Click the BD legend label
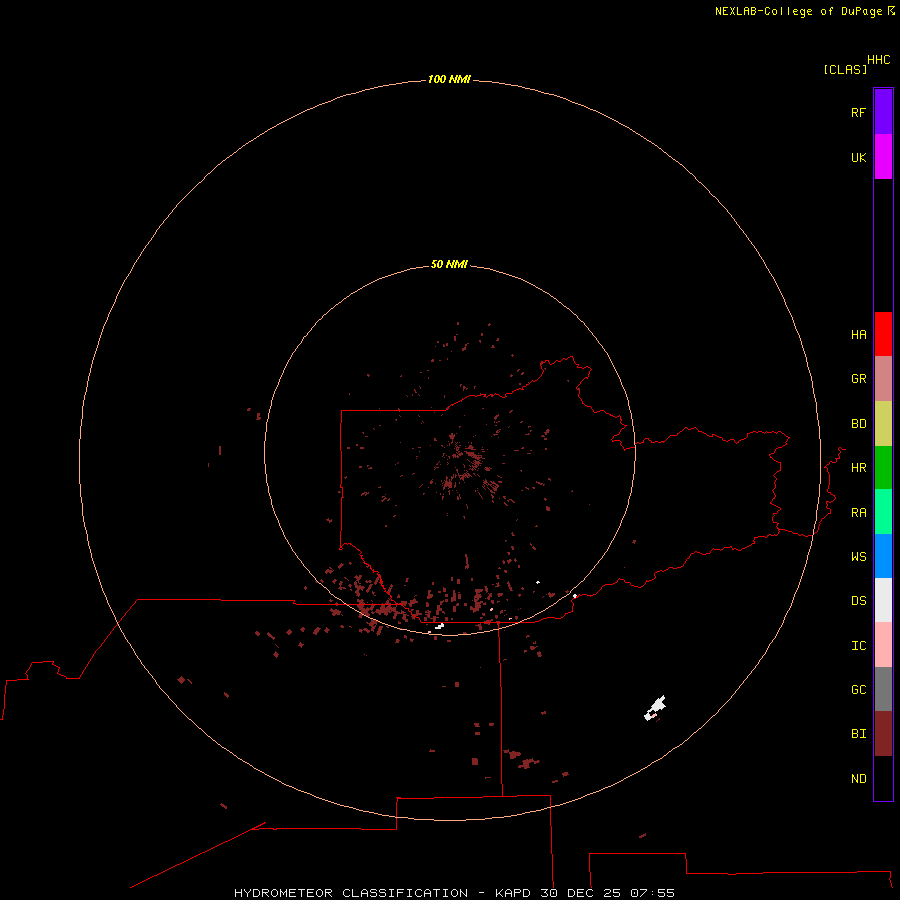This screenshot has height=900, width=900. point(858,424)
